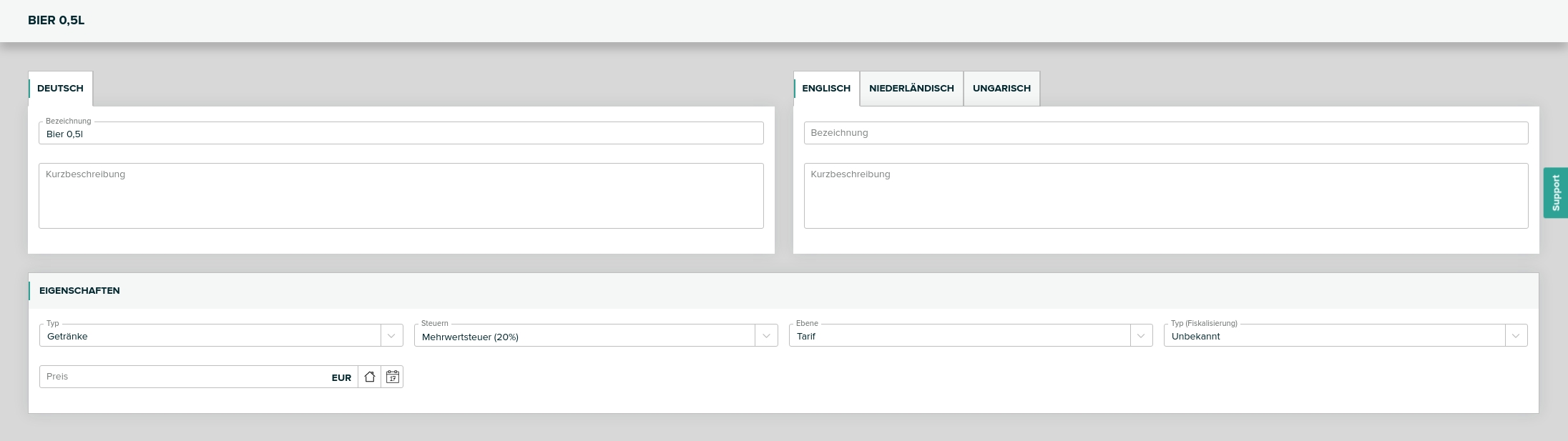Switch to the Ungarisch tab
1568x441 pixels.
(x=1001, y=89)
